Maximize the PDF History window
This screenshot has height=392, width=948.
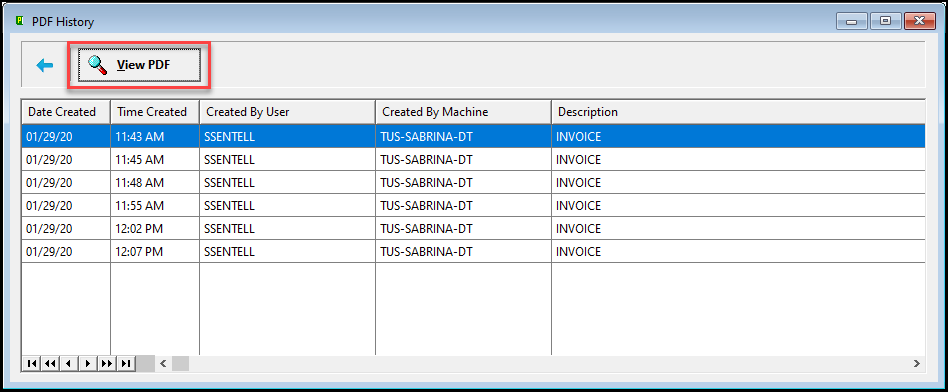point(886,21)
